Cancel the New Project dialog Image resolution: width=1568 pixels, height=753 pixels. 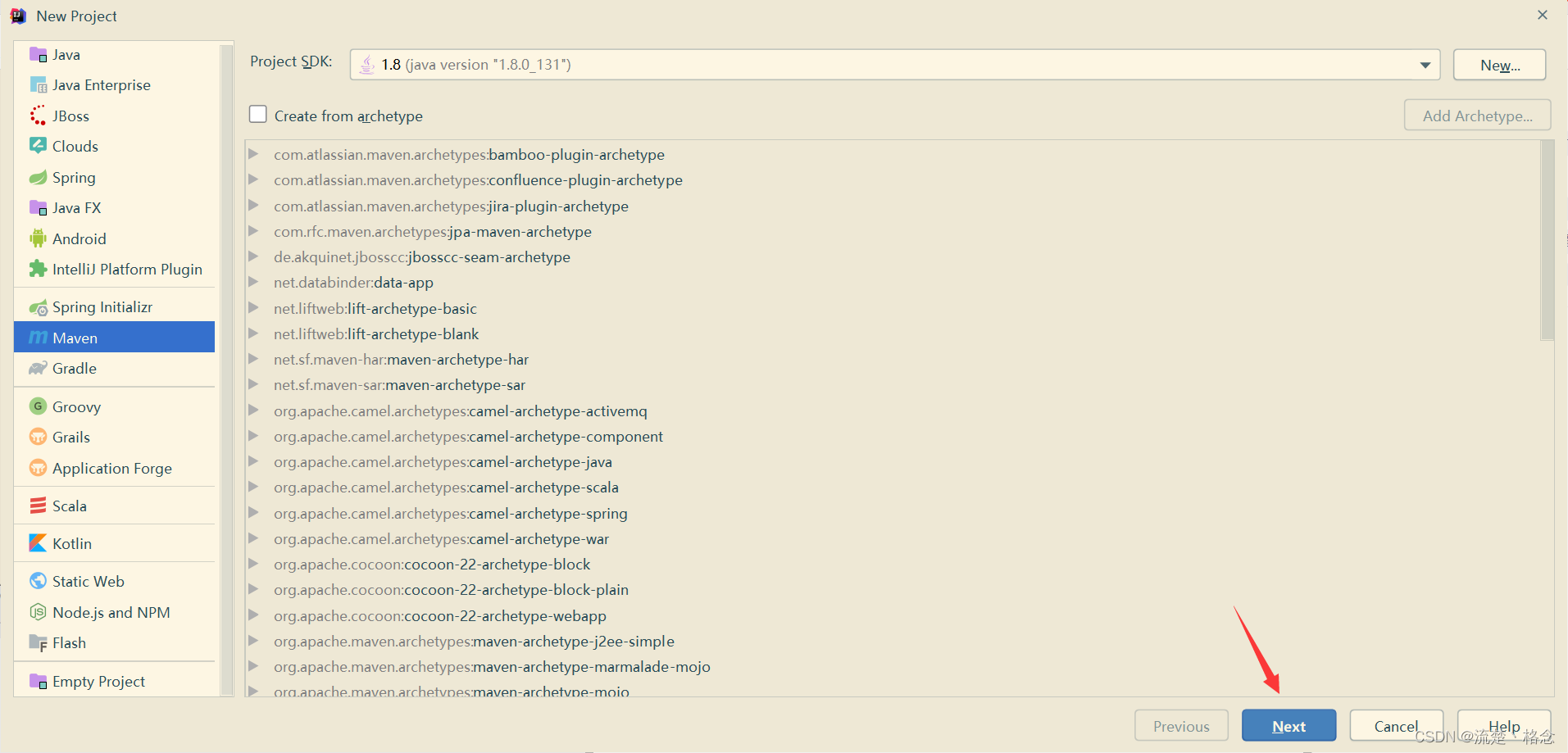coord(1396,726)
